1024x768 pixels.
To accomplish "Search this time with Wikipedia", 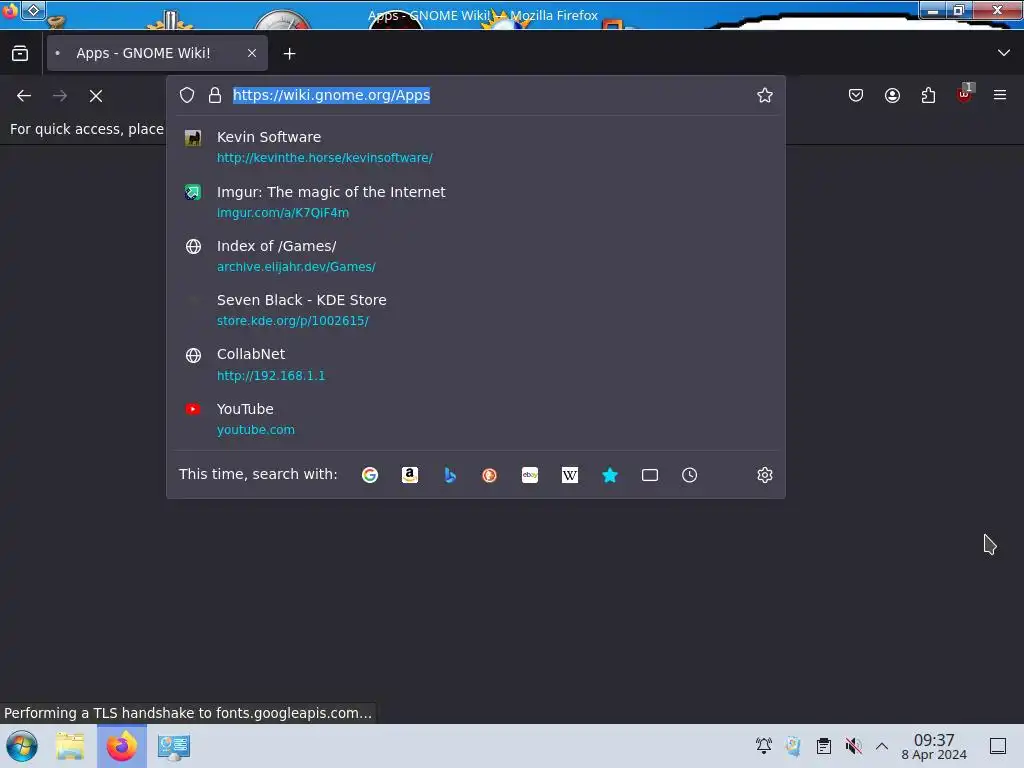I will click(x=569, y=475).
